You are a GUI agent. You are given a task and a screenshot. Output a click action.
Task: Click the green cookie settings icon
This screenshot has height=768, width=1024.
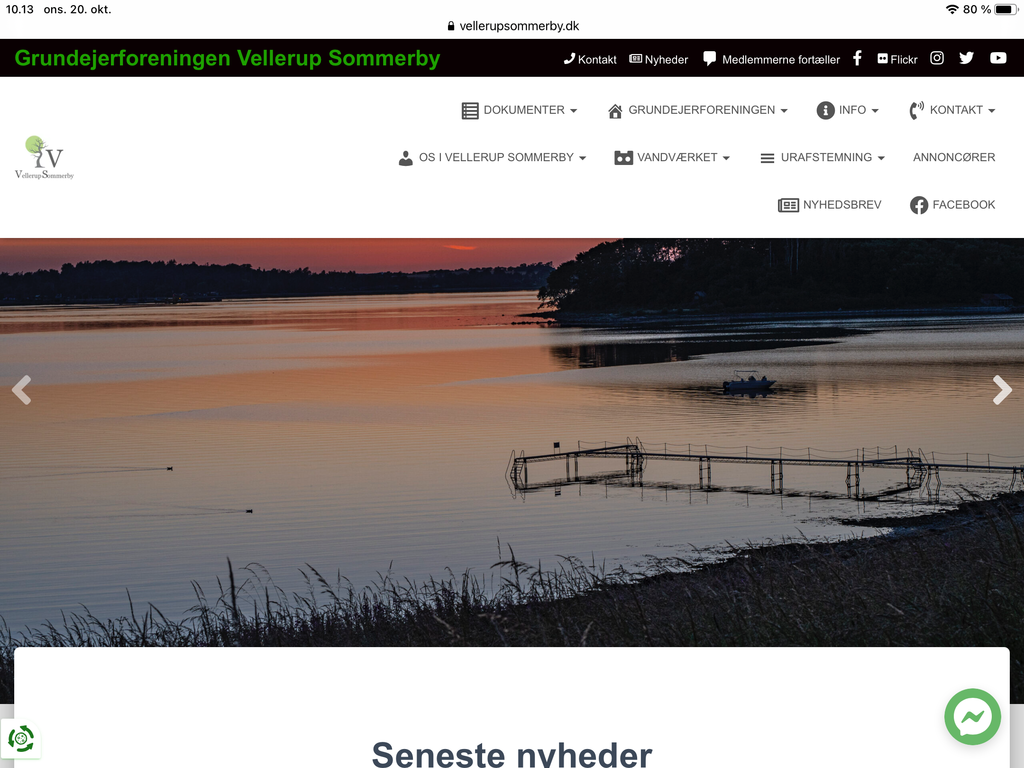tap(21, 739)
